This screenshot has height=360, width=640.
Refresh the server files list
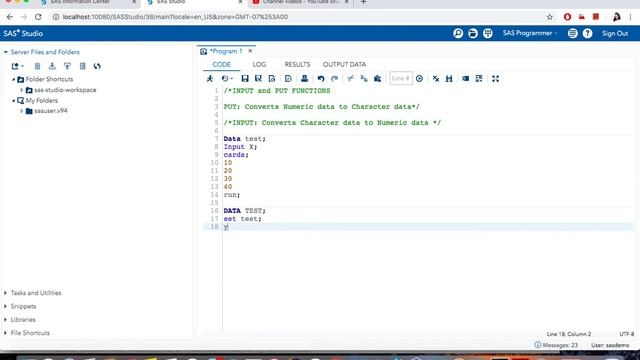coord(97,66)
